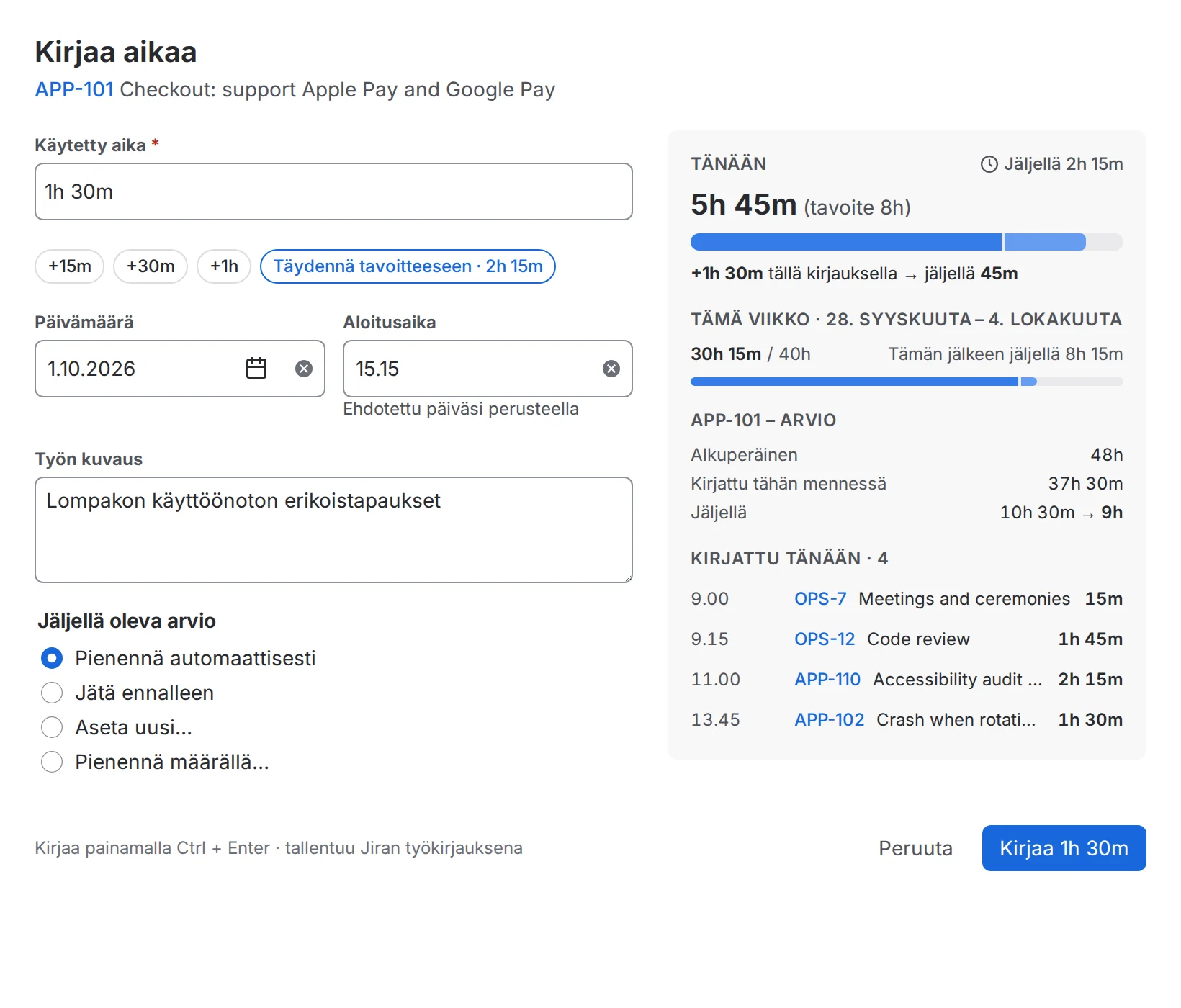Cancel with the Peruuta button
Viewport: 1181px width, 1008px height.
915,848
